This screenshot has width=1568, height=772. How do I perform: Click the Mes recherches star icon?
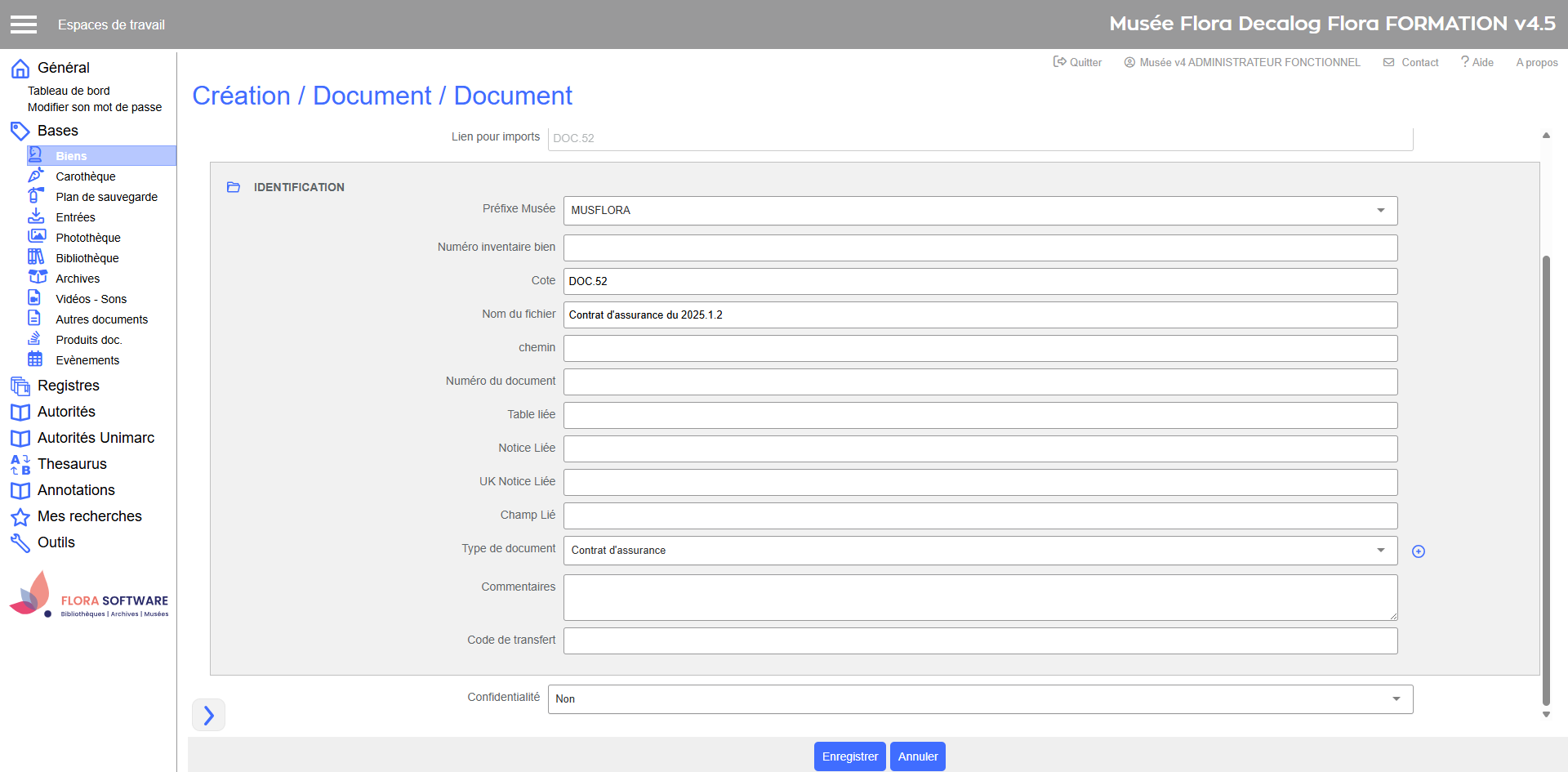pyautogui.click(x=20, y=517)
